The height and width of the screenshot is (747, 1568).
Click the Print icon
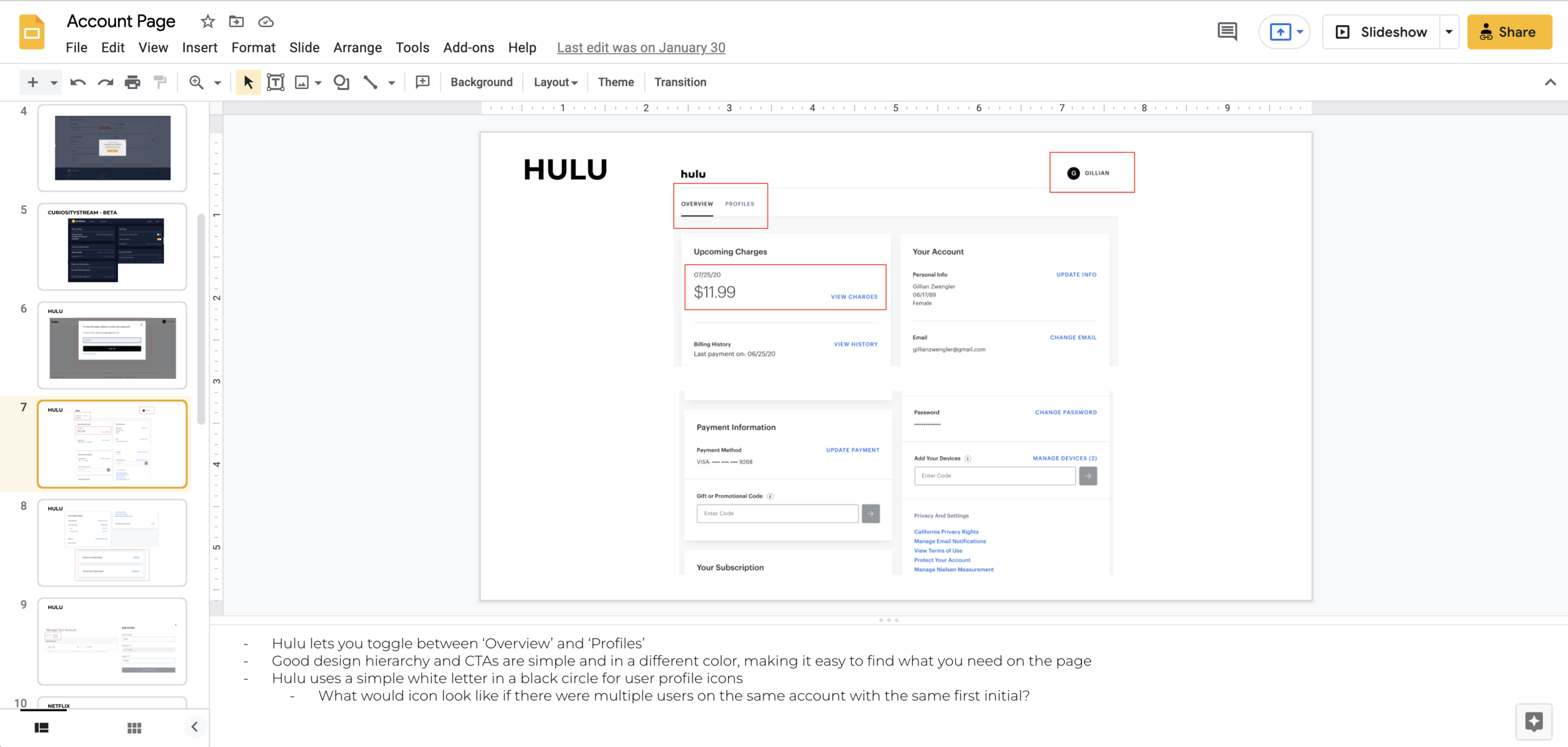pos(132,82)
